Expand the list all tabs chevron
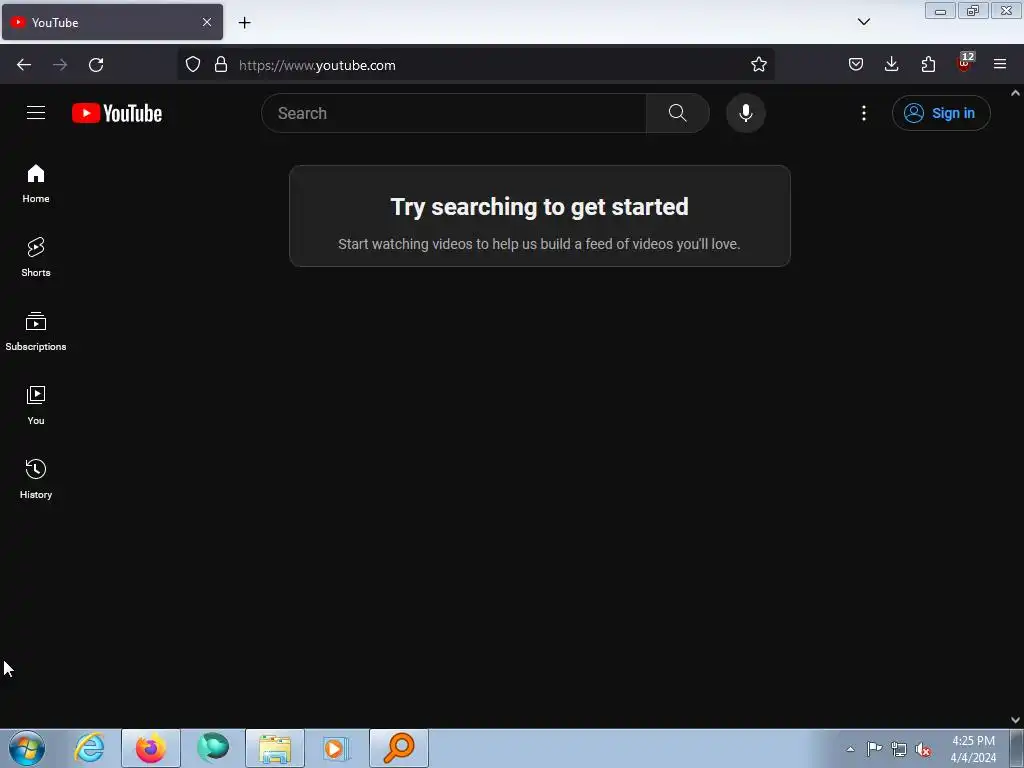This screenshot has width=1024, height=768. pyautogui.click(x=863, y=22)
